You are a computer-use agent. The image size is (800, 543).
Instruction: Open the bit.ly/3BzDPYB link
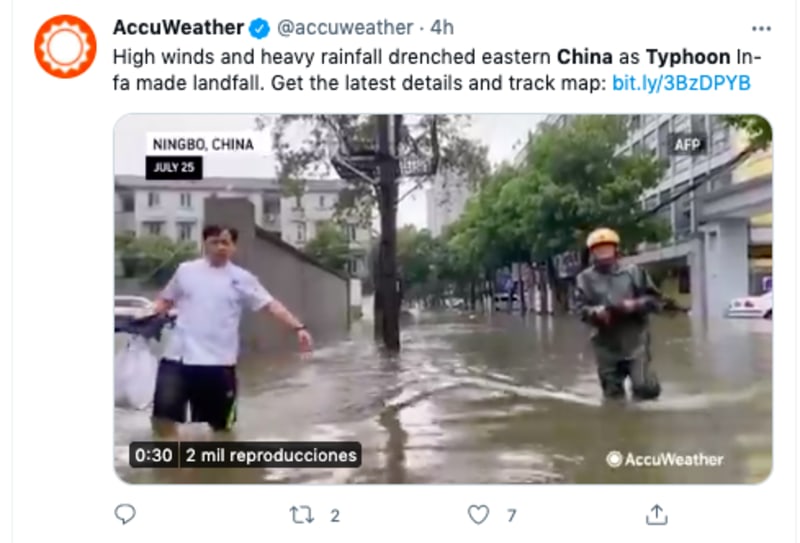(681, 83)
